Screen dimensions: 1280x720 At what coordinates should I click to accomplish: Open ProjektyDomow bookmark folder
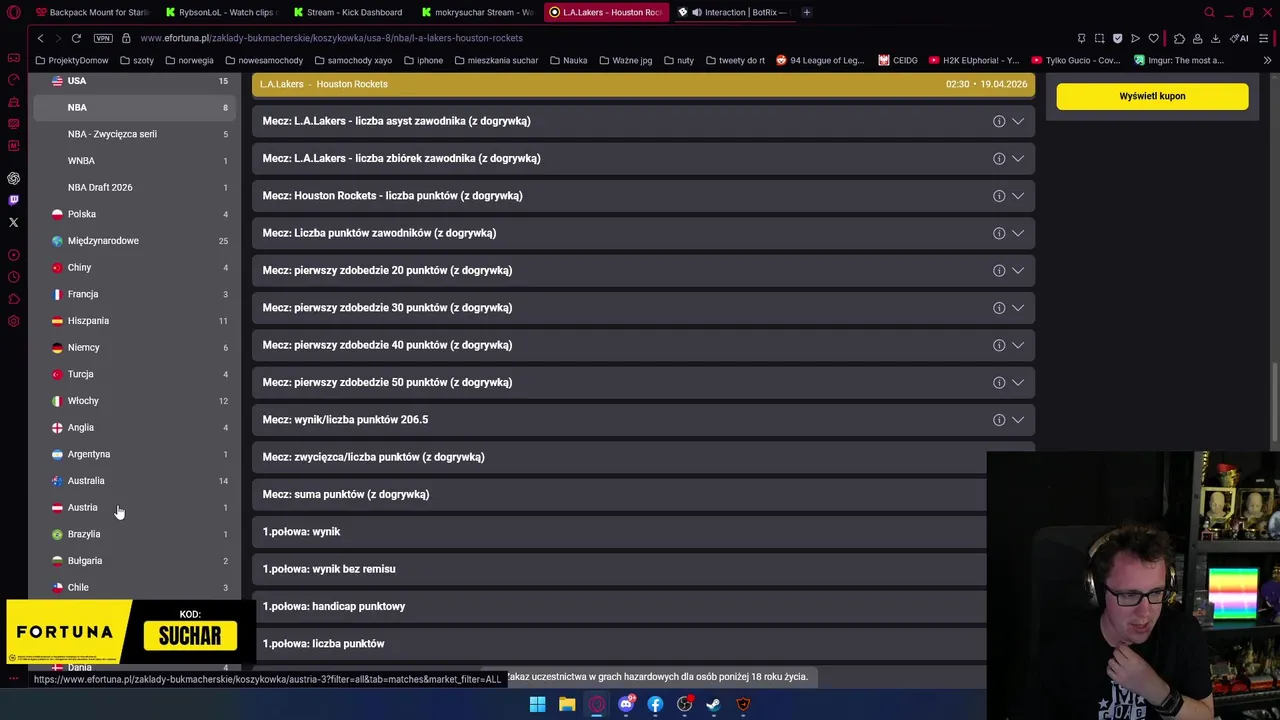72,60
